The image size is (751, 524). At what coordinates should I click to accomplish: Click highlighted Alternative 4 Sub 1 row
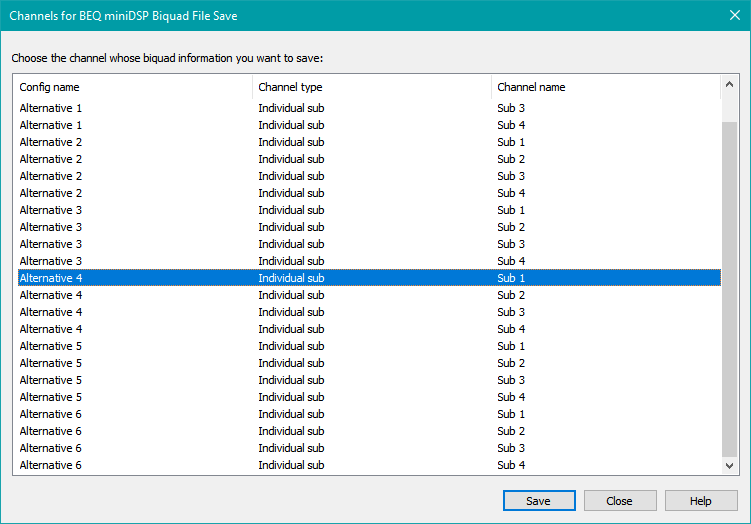(369, 278)
